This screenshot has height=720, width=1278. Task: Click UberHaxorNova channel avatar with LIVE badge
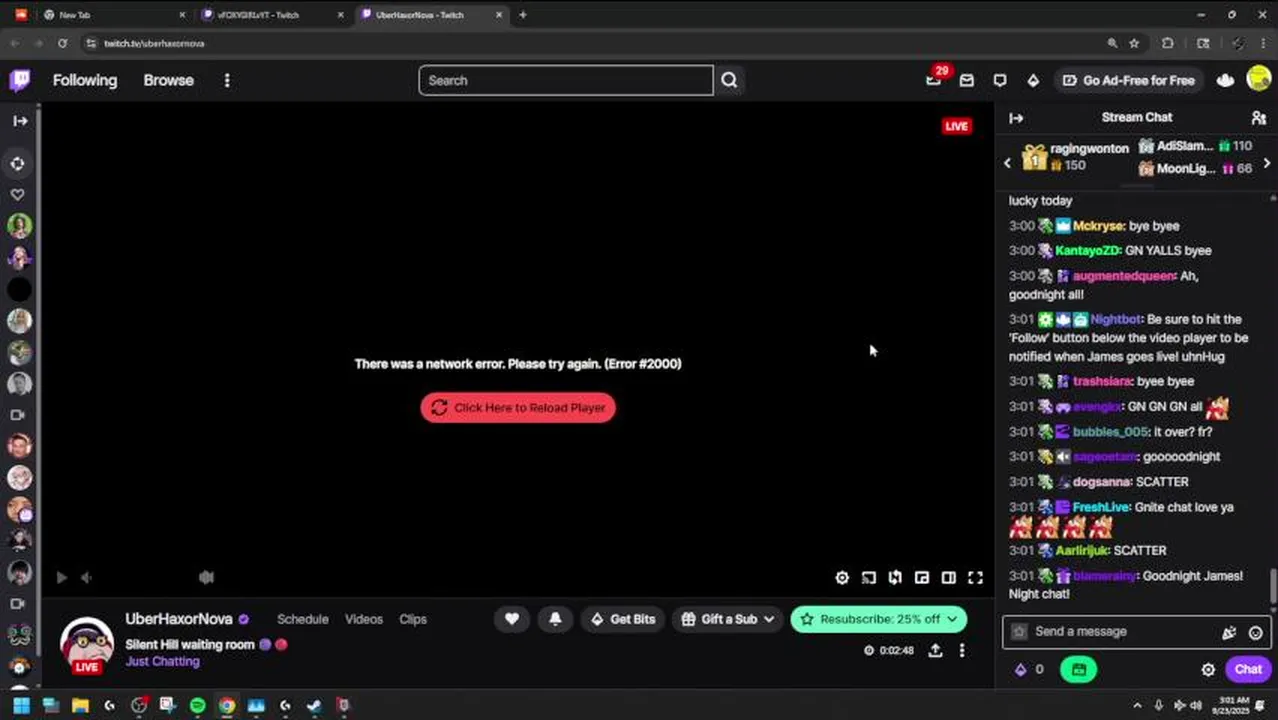tap(87, 643)
